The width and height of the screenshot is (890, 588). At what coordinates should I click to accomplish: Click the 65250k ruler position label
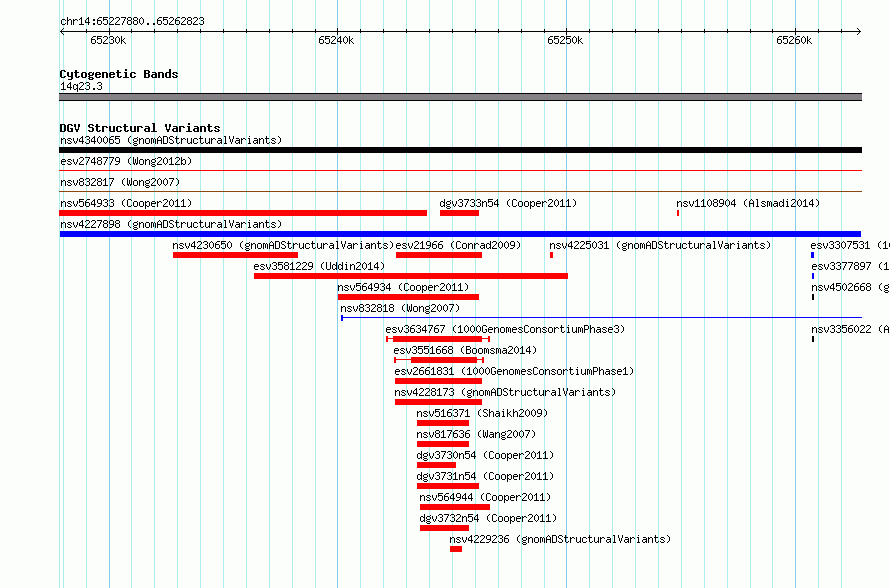pyautogui.click(x=565, y=40)
